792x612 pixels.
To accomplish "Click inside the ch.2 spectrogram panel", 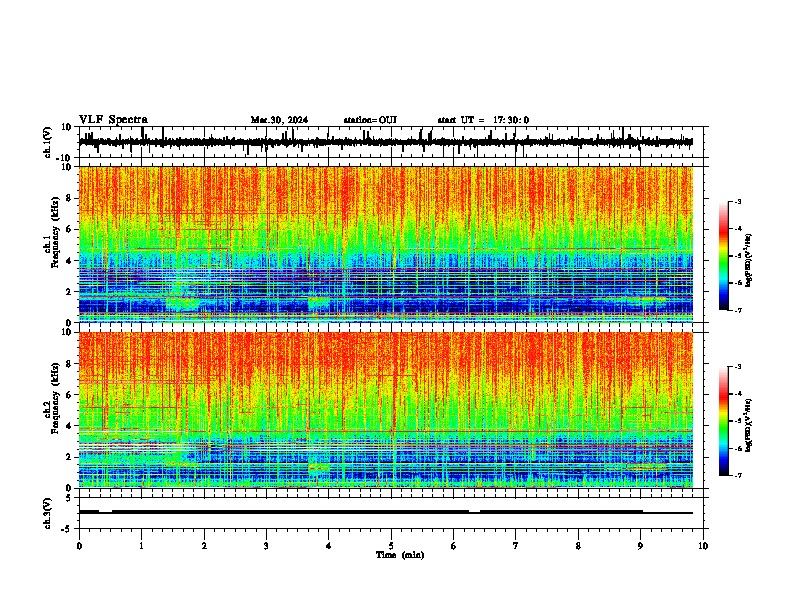I will pyautogui.click(x=386, y=410).
